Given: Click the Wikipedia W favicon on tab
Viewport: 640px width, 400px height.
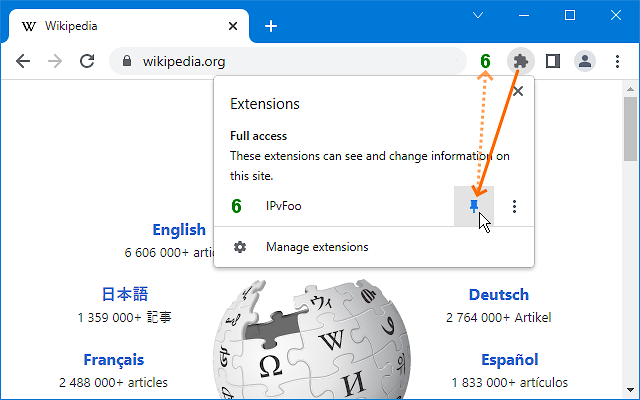Looking at the screenshot, I should click(29, 27).
